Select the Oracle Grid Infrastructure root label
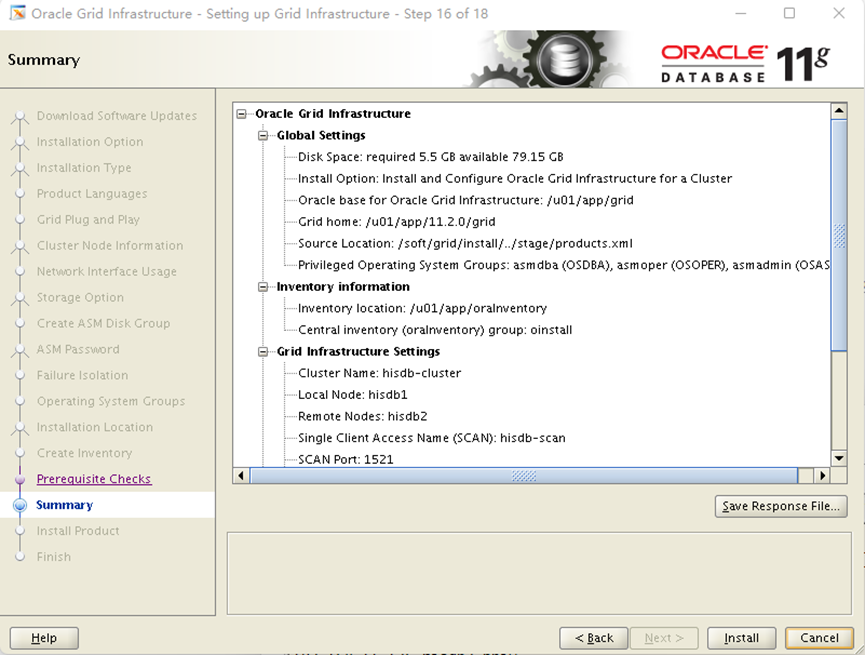 [x=333, y=114]
